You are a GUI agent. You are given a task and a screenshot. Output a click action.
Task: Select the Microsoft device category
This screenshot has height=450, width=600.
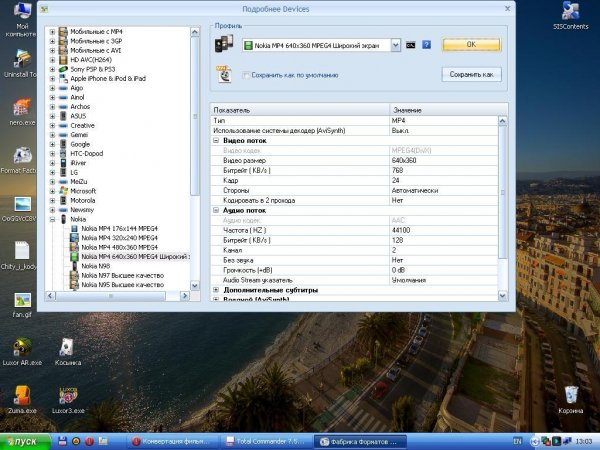click(83, 191)
